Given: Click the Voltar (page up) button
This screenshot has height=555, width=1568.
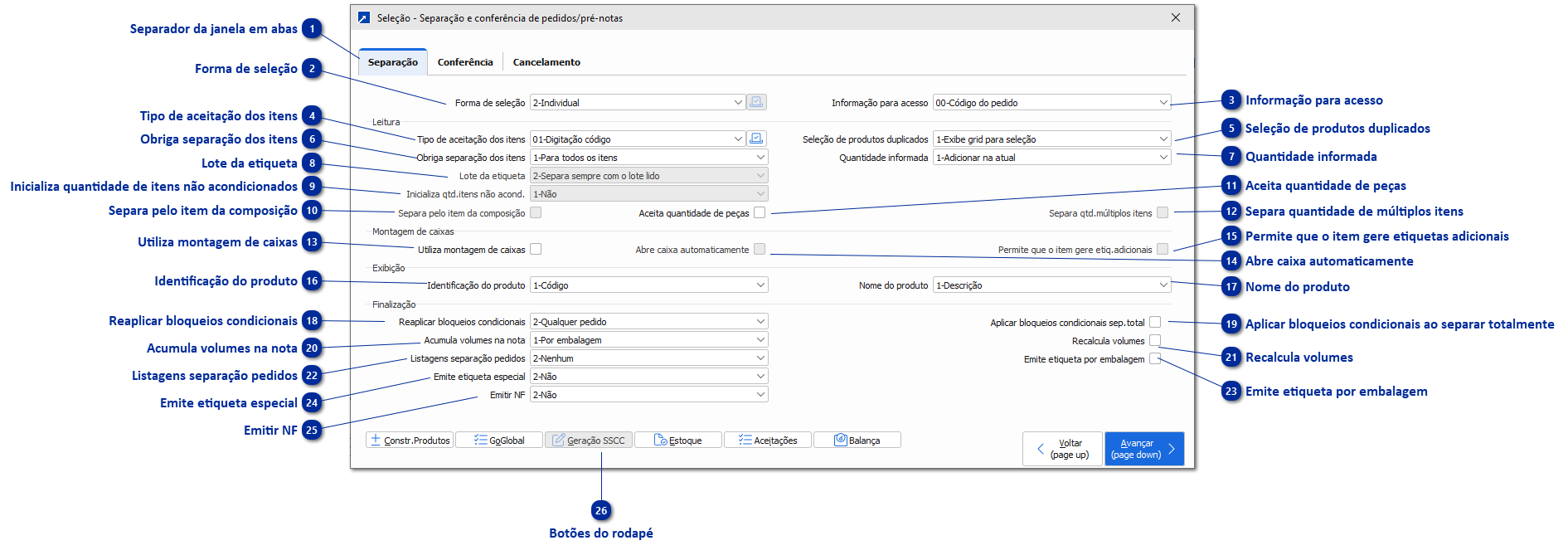Looking at the screenshot, I should (1062, 449).
